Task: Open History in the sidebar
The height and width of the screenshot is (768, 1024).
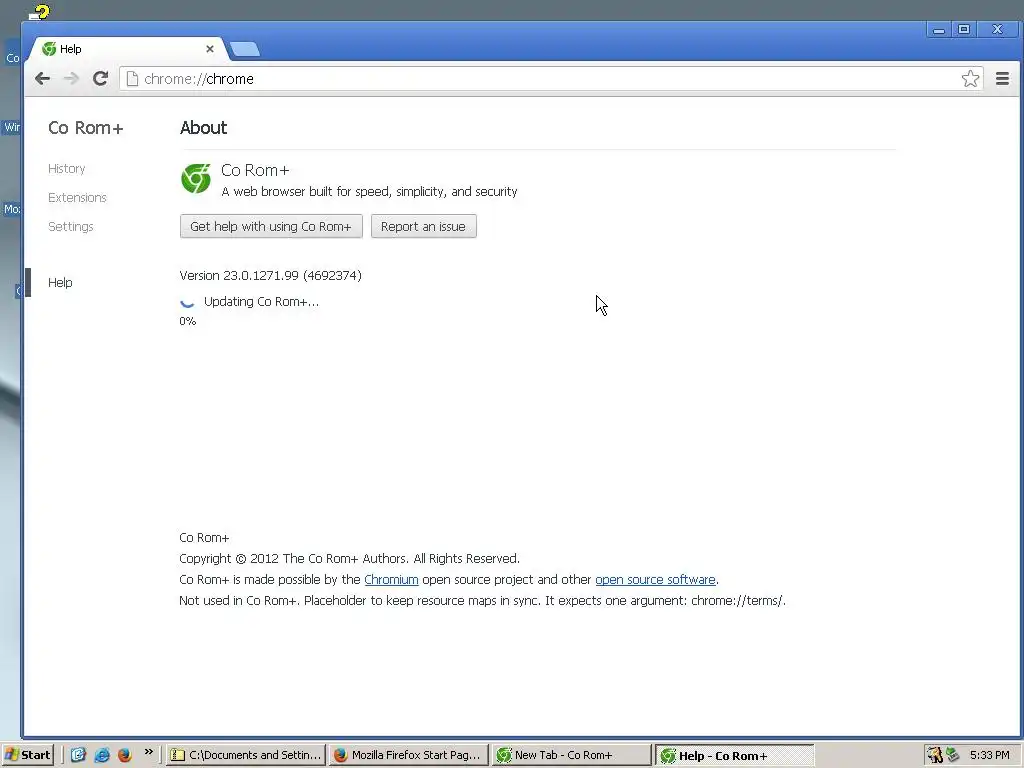Action: 67,168
